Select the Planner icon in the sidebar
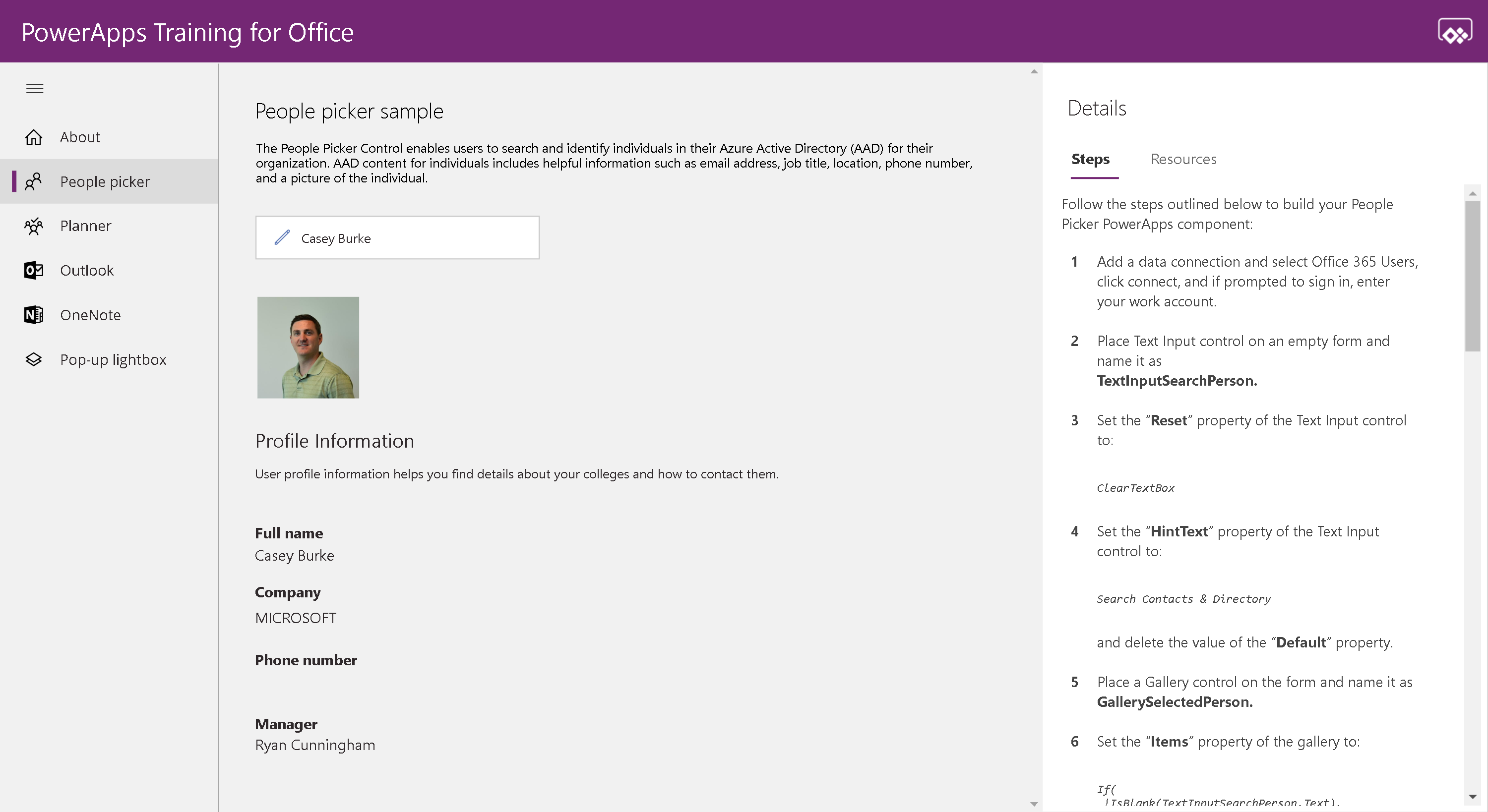The image size is (1488, 812). click(x=34, y=226)
